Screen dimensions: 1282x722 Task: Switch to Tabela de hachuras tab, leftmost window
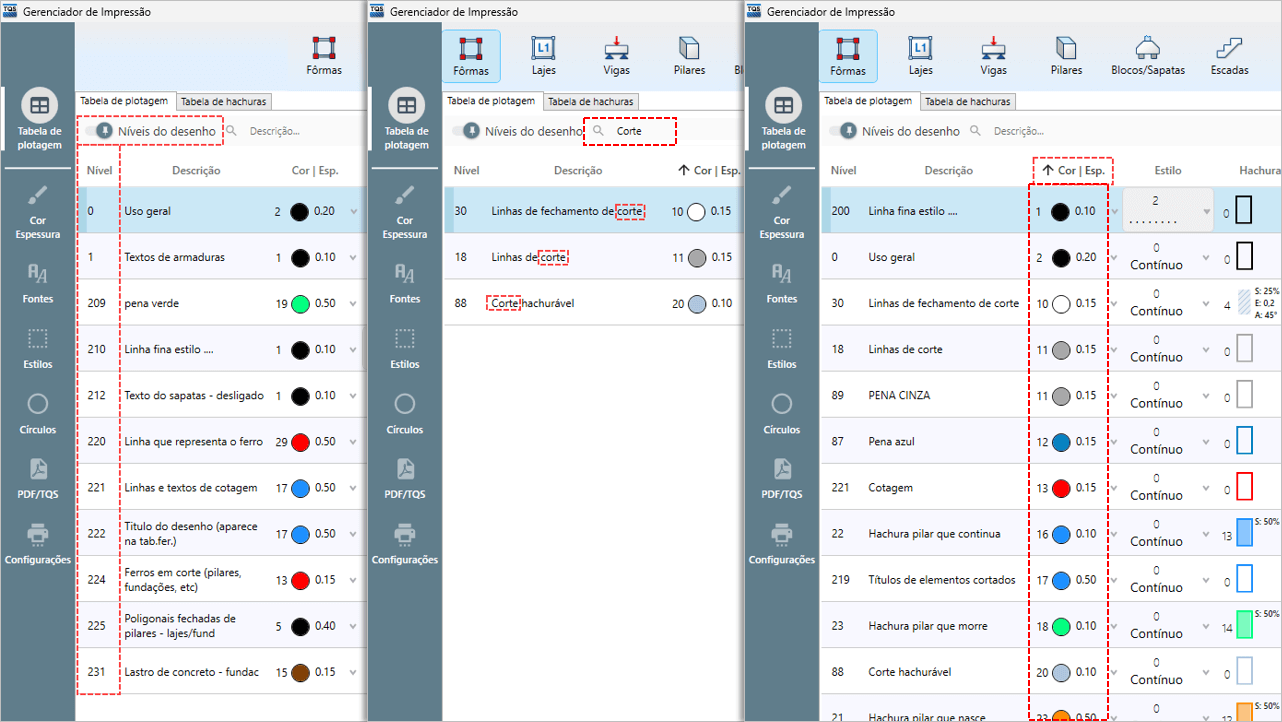[x=224, y=101]
